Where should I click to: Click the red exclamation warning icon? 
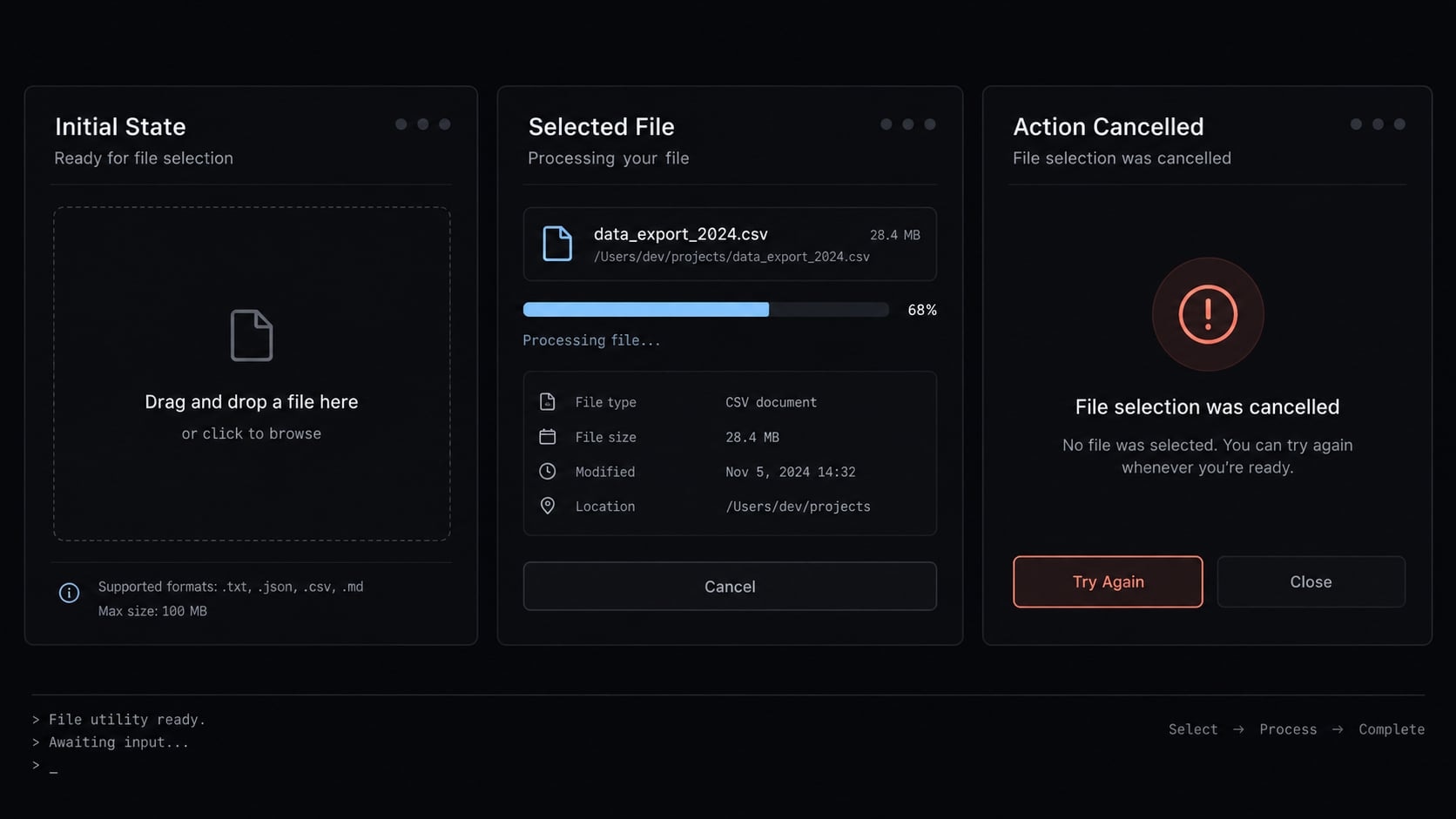tap(1208, 314)
